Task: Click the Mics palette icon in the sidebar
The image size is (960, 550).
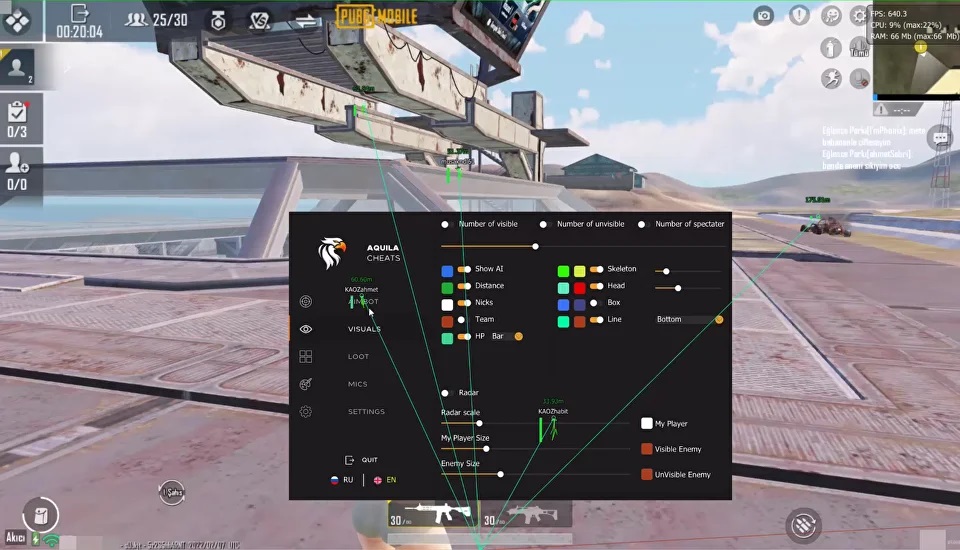Action: 306,384
